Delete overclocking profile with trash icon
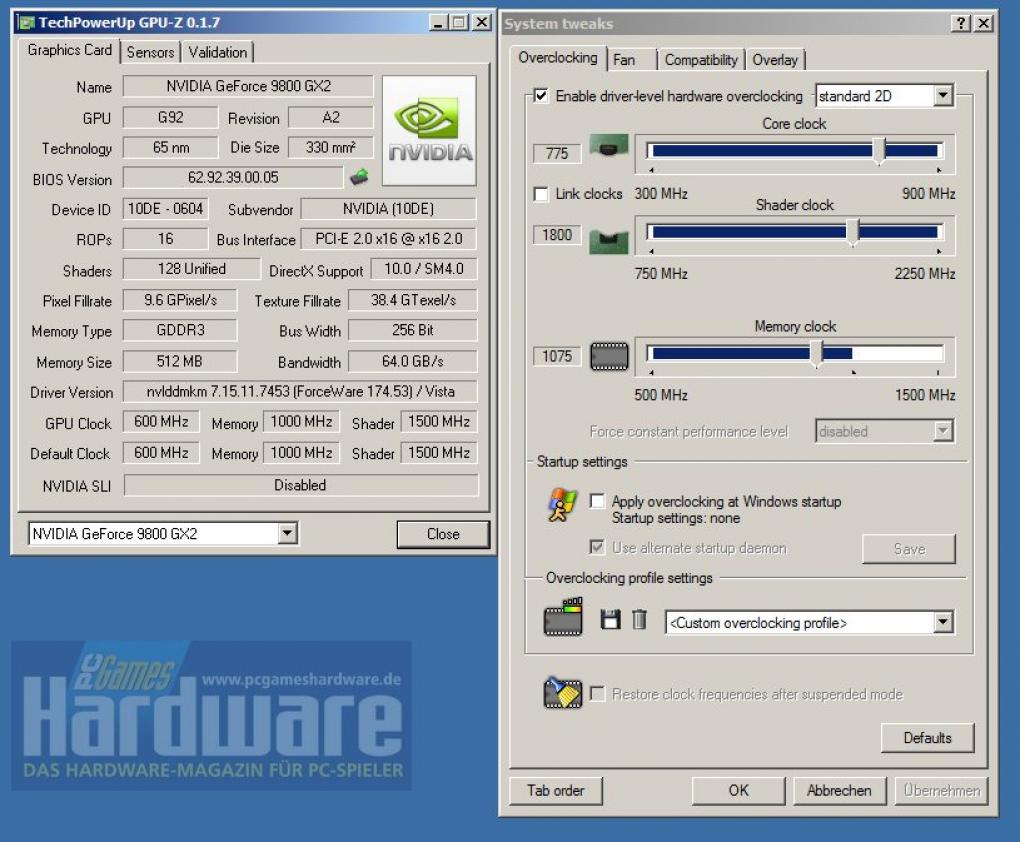The image size is (1020, 842). (639, 619)
